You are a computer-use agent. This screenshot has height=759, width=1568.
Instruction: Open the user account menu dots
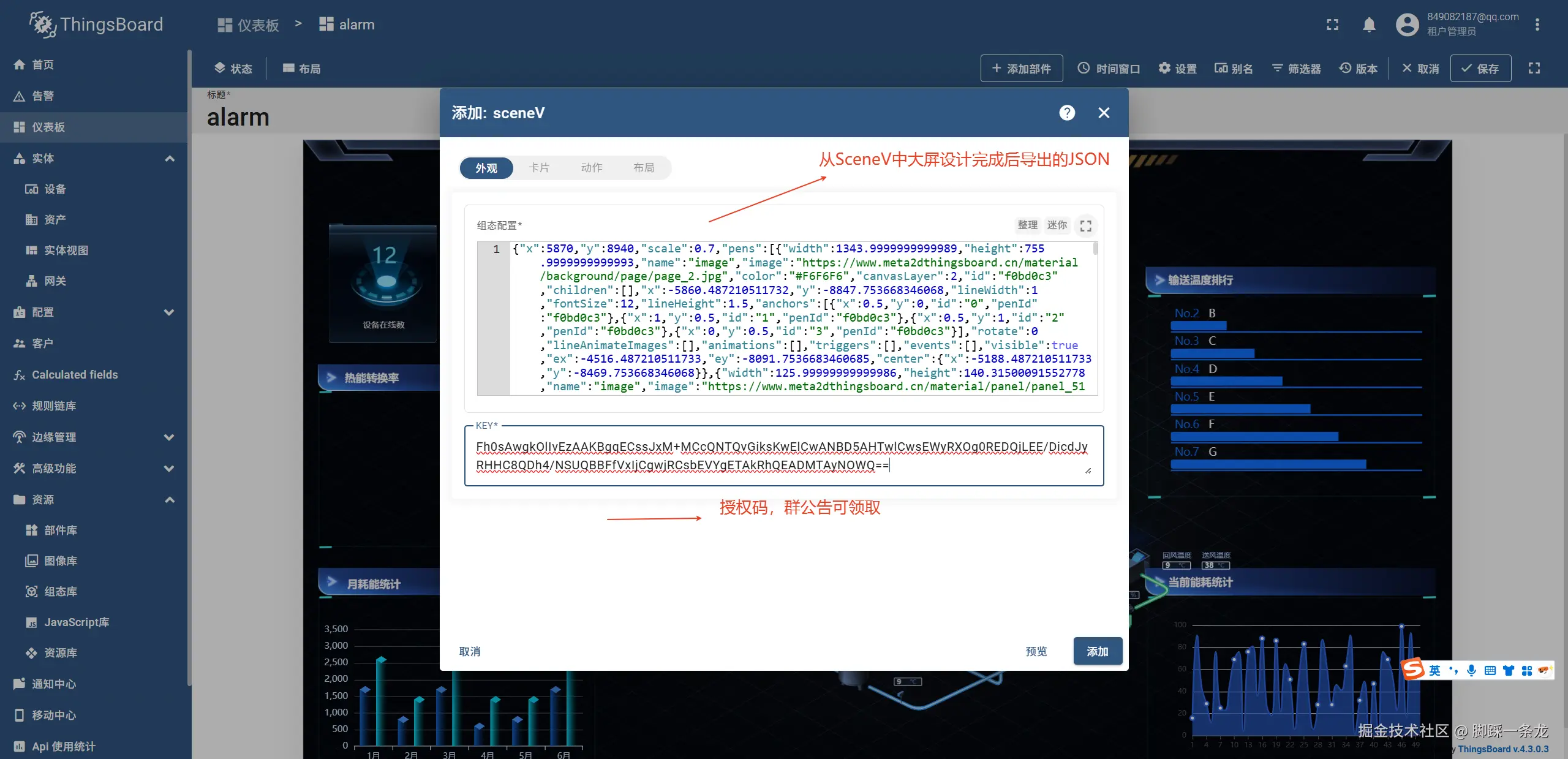coord(1537,25)
